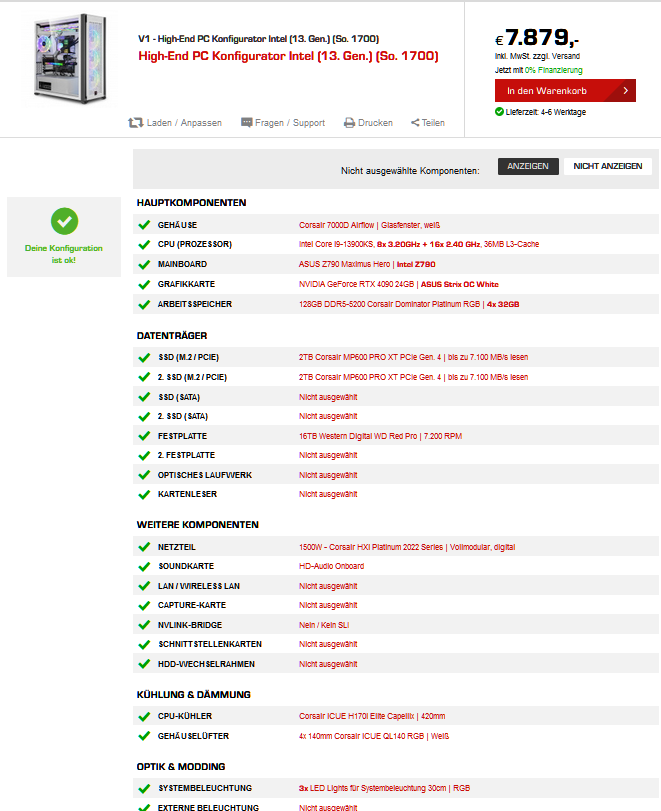Viewport: 661px width, 811px height.
Task: Click the green configuration OK circle icon
Action: [64, 221]
